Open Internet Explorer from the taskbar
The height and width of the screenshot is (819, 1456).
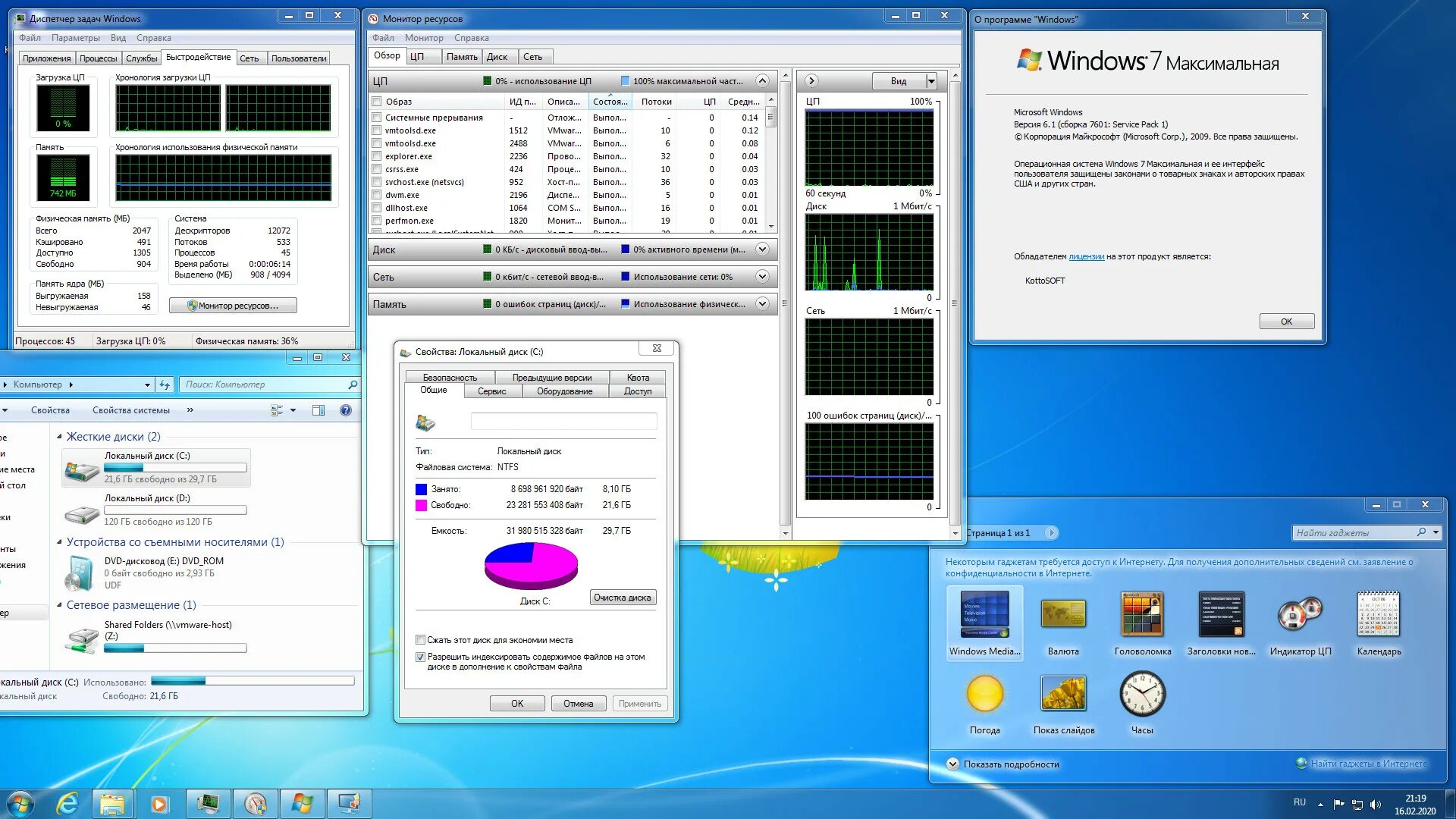pos(67,803)
